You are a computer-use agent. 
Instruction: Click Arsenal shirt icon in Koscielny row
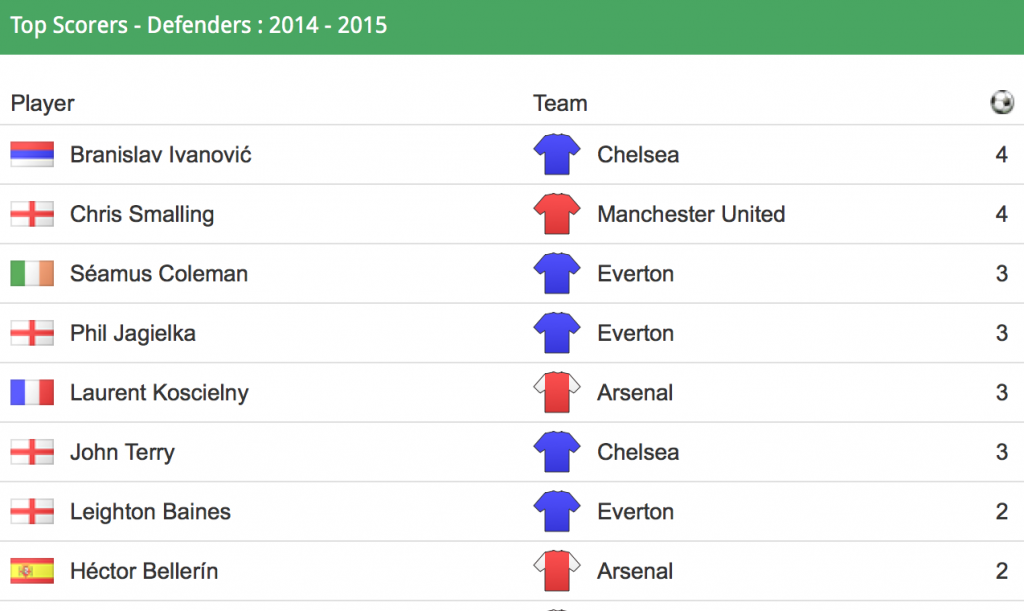pyautogui.click(x=556, y=392)
